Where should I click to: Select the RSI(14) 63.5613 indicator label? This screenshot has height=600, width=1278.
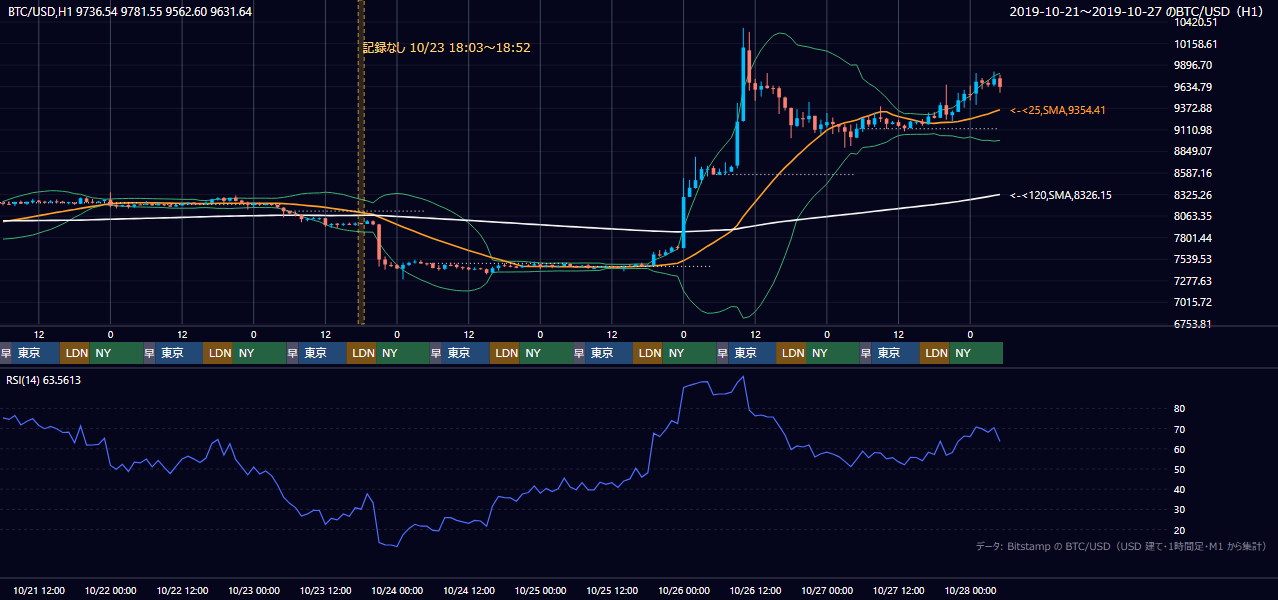pyautogui.click(x=45, y=380)
